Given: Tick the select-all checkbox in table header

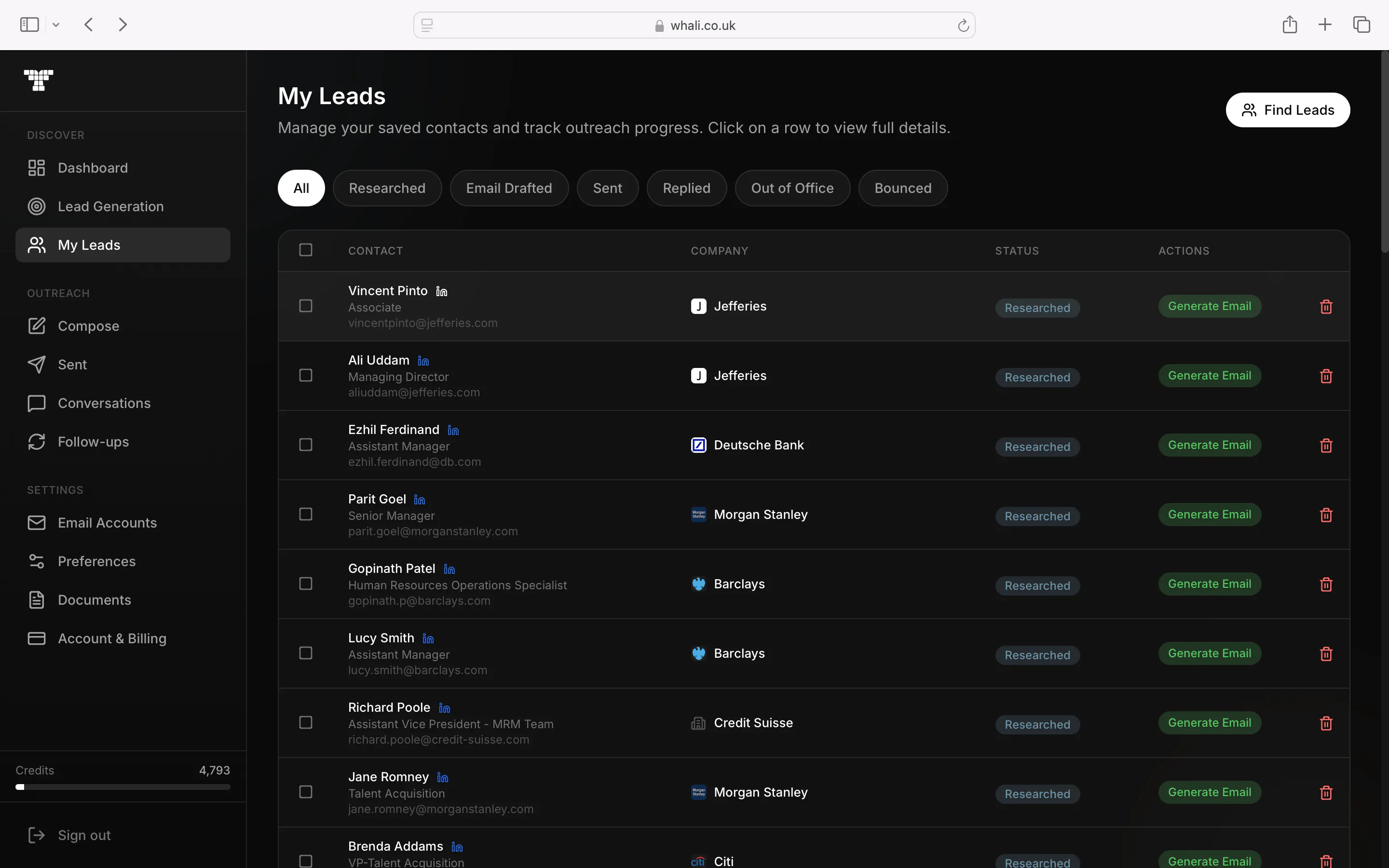Looking at the screenshot, I should point(306,250).
